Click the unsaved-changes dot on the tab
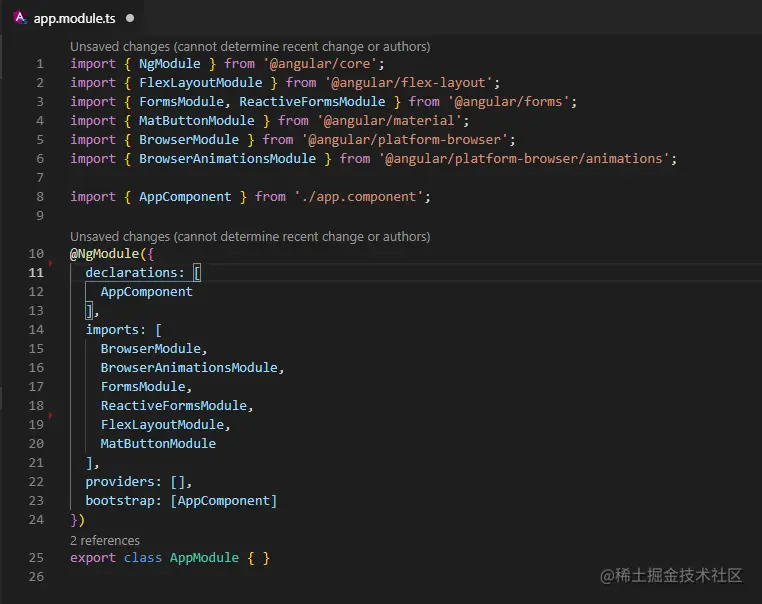The width and height of the screenshot is (762, 604). click(130, 18)
